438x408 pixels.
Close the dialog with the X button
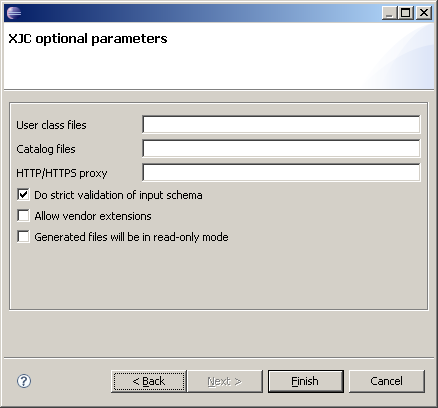coord(424,13)
